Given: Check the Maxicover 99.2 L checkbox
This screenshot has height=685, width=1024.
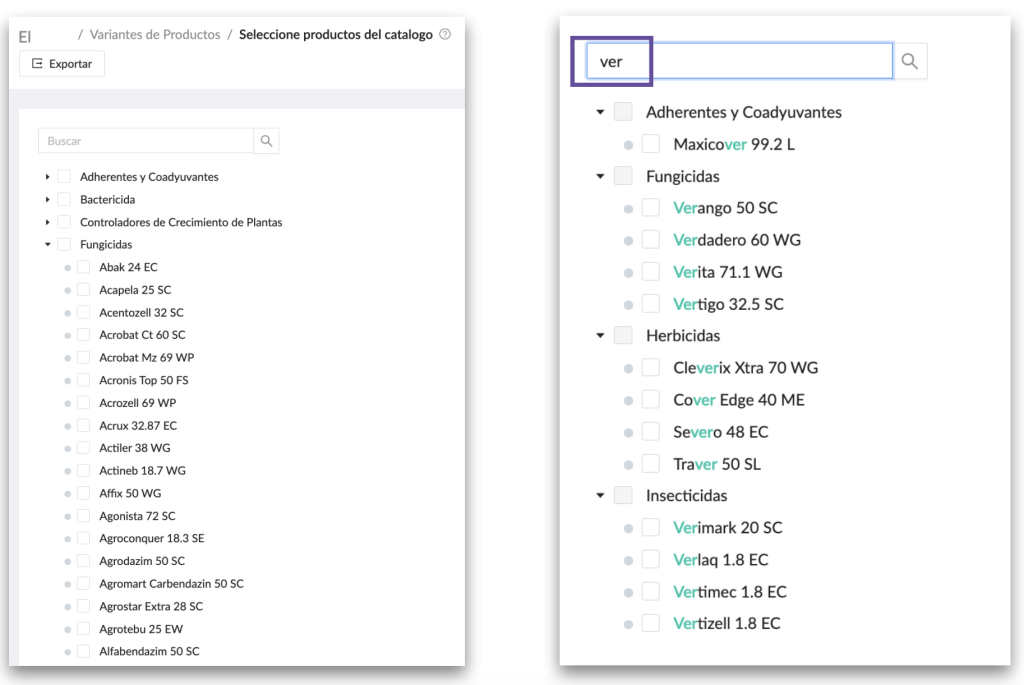Looking at the screenshot, I should 650,144.
